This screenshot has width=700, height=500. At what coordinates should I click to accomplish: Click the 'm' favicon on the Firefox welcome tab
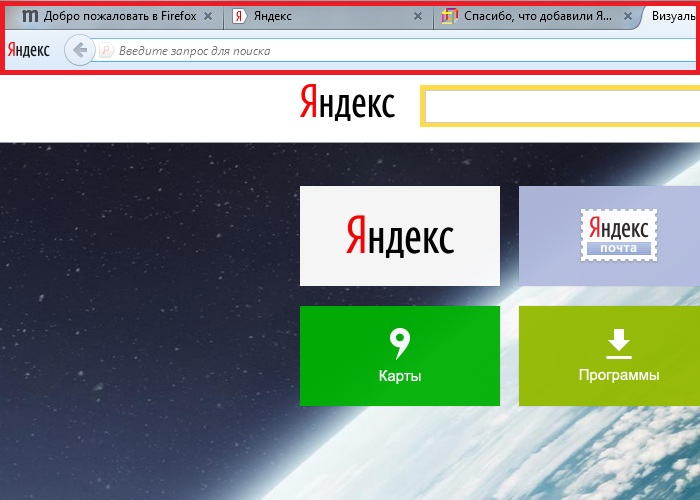[30, 16]
